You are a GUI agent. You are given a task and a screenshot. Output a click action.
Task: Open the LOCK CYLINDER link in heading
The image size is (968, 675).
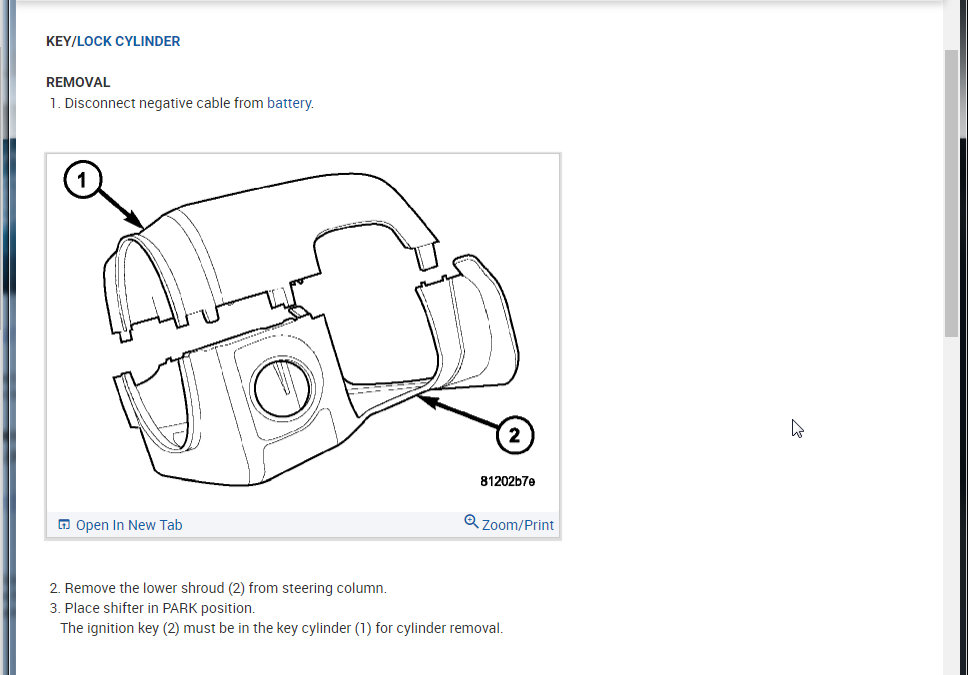tap(128, 41)
